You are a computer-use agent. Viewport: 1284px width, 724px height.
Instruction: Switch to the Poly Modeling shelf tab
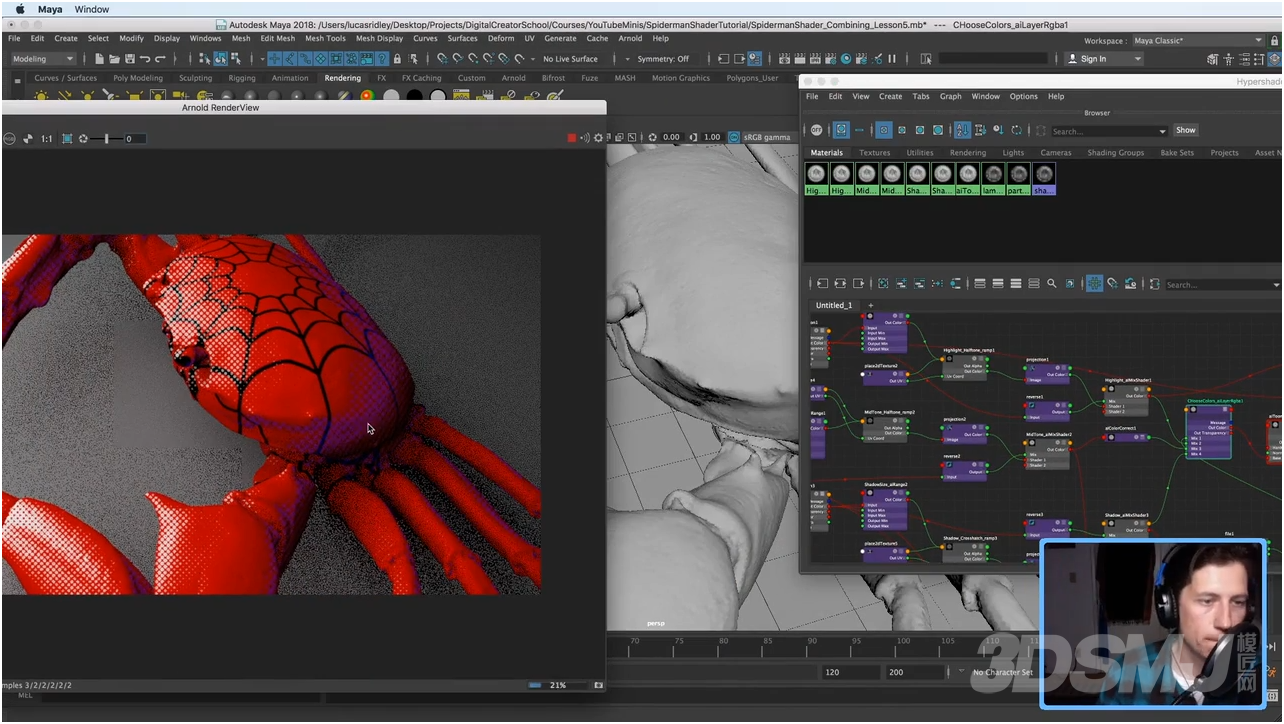[x=138, y=78]
